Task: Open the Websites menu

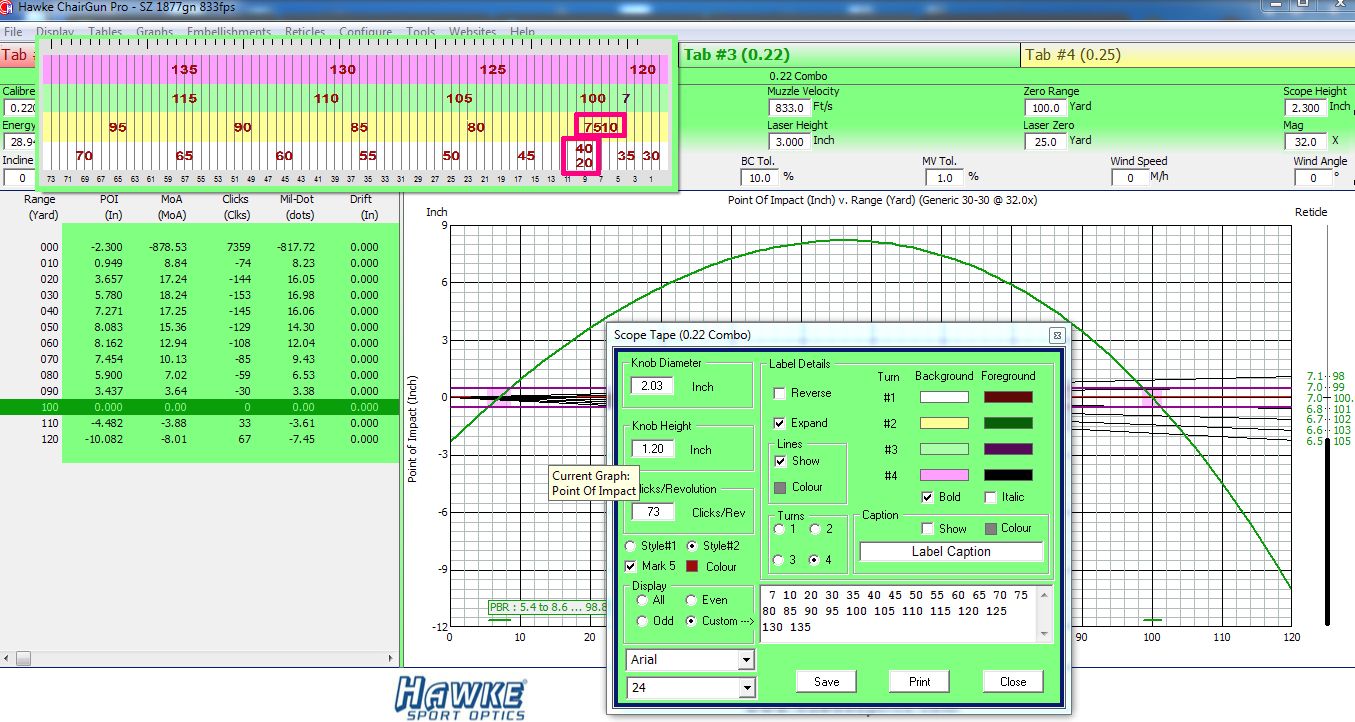Action: click(472, 32)
